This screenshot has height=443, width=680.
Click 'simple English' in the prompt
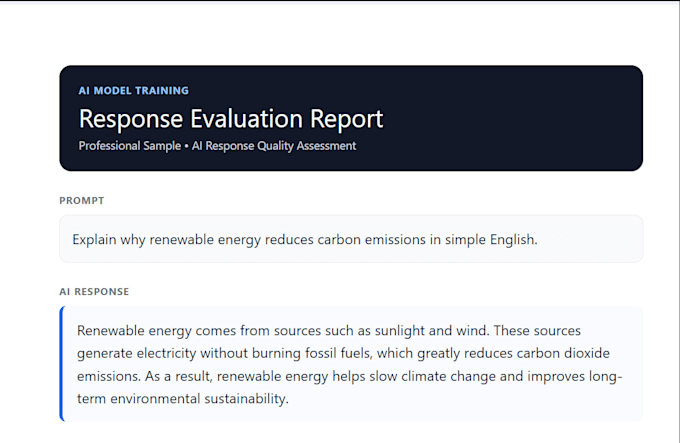[x=490, y=239]
